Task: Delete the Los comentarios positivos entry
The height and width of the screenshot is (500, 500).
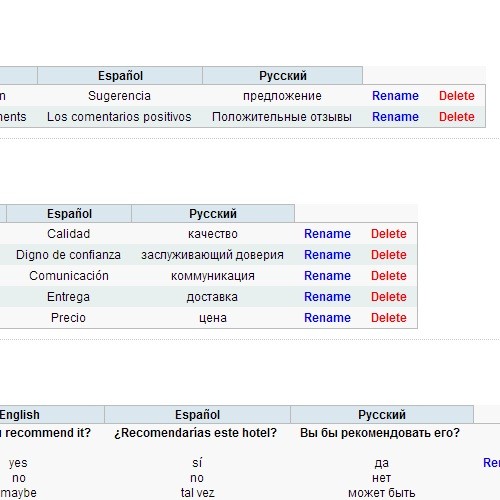Action: point(457,117)
